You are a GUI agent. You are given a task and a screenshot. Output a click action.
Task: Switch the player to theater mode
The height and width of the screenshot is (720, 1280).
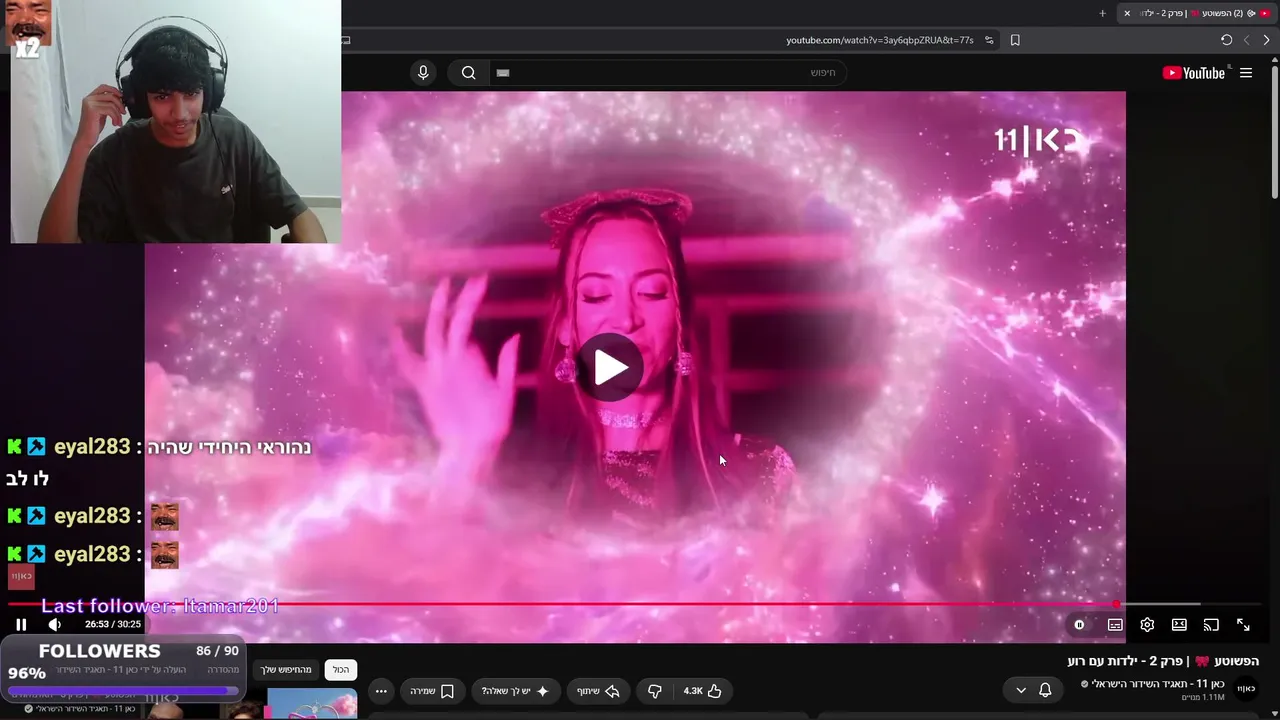tap(1179, 625)
